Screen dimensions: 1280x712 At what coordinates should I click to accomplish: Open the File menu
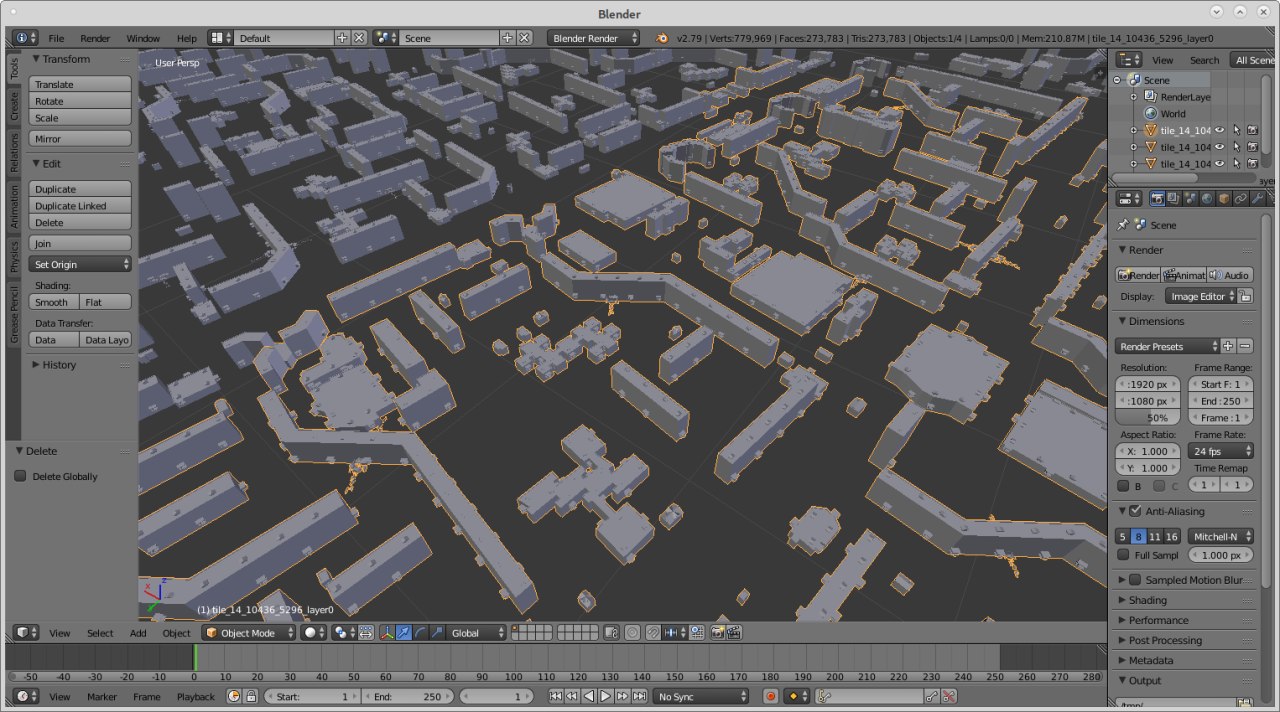point(56,38)
